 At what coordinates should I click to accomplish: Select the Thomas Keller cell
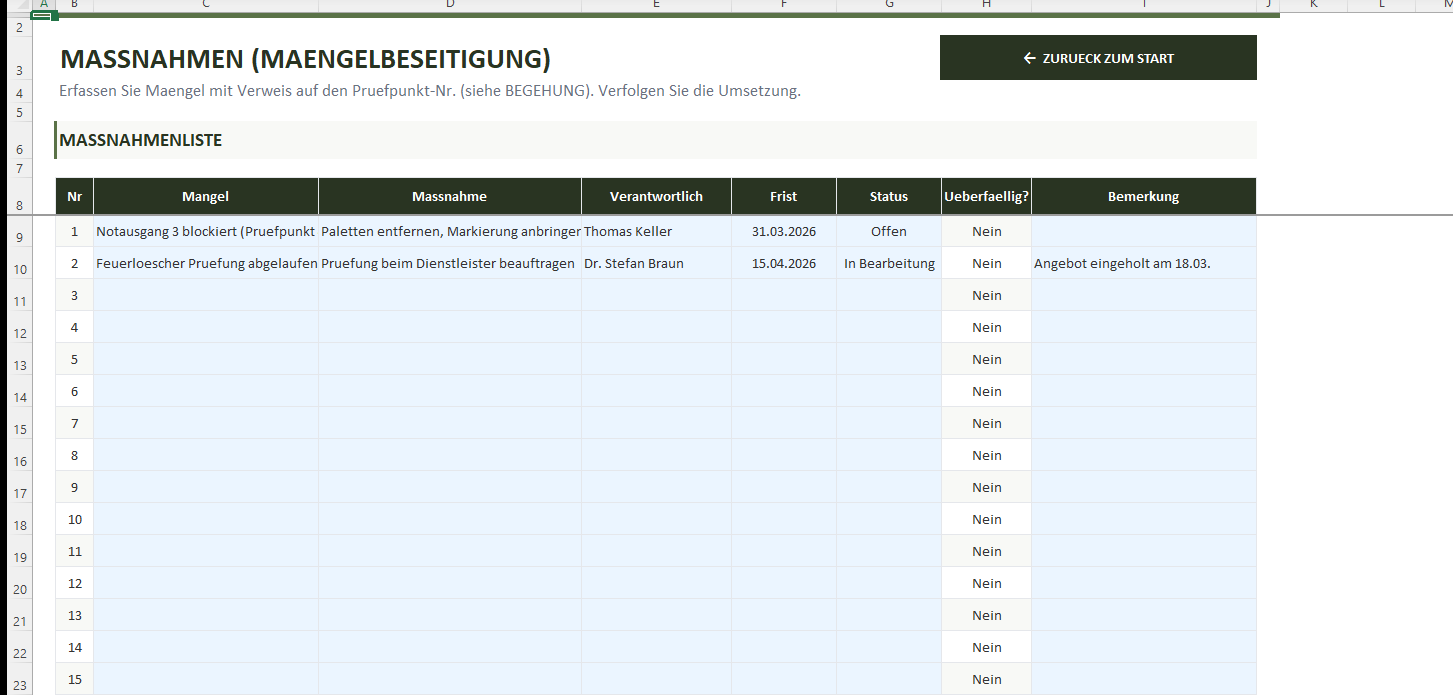[656, 231]
